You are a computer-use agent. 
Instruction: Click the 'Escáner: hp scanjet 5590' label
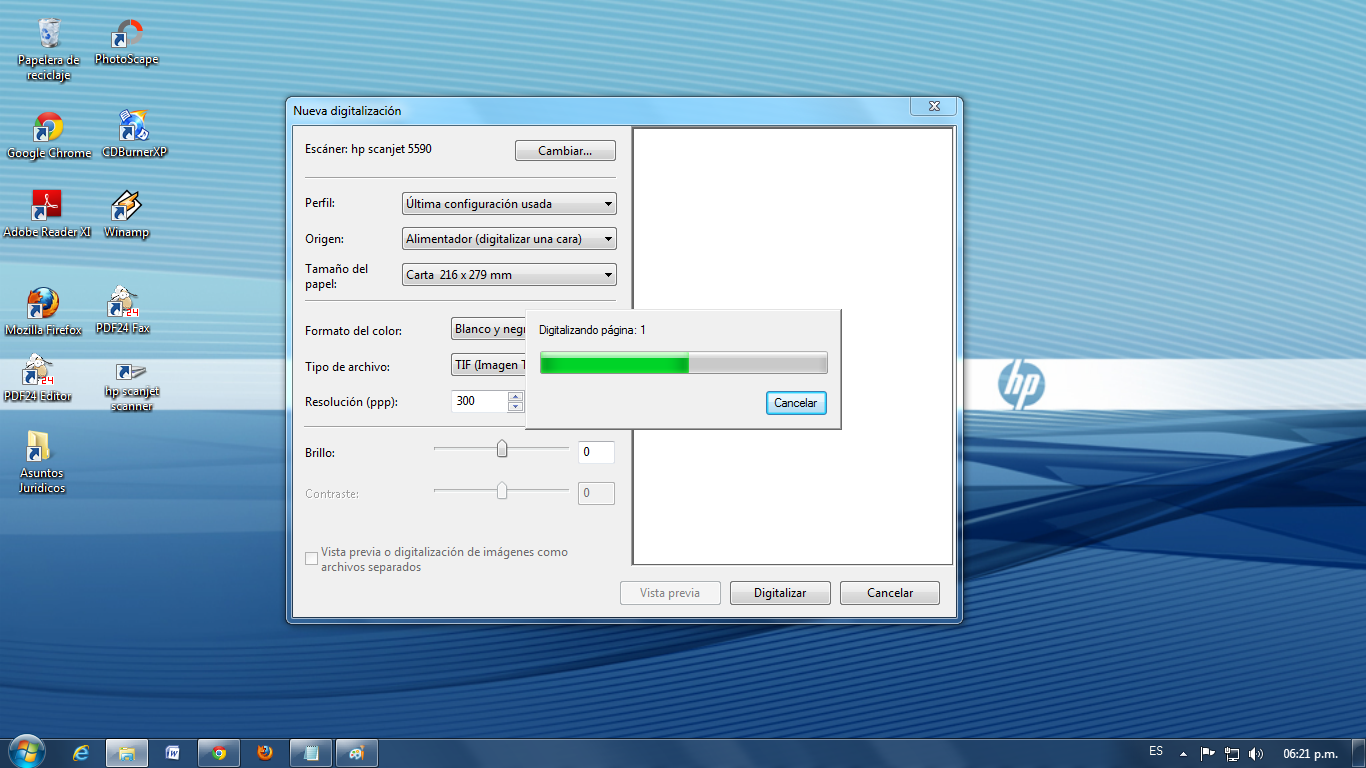click(368, 149)
